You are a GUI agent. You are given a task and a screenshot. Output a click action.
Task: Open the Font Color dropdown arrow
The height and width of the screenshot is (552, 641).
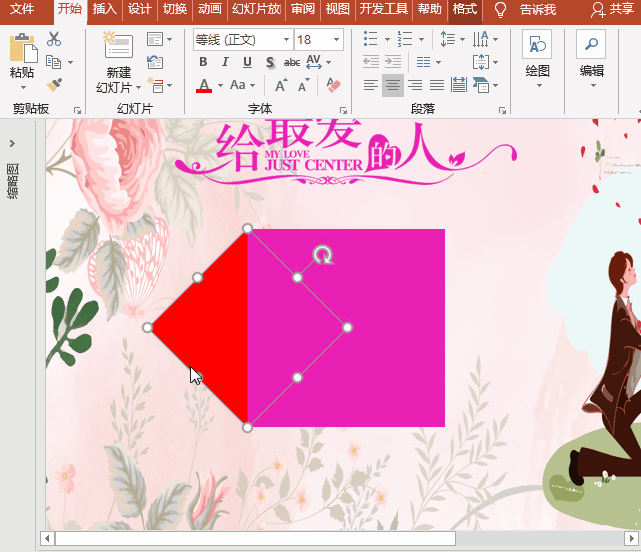pos(220,85)
